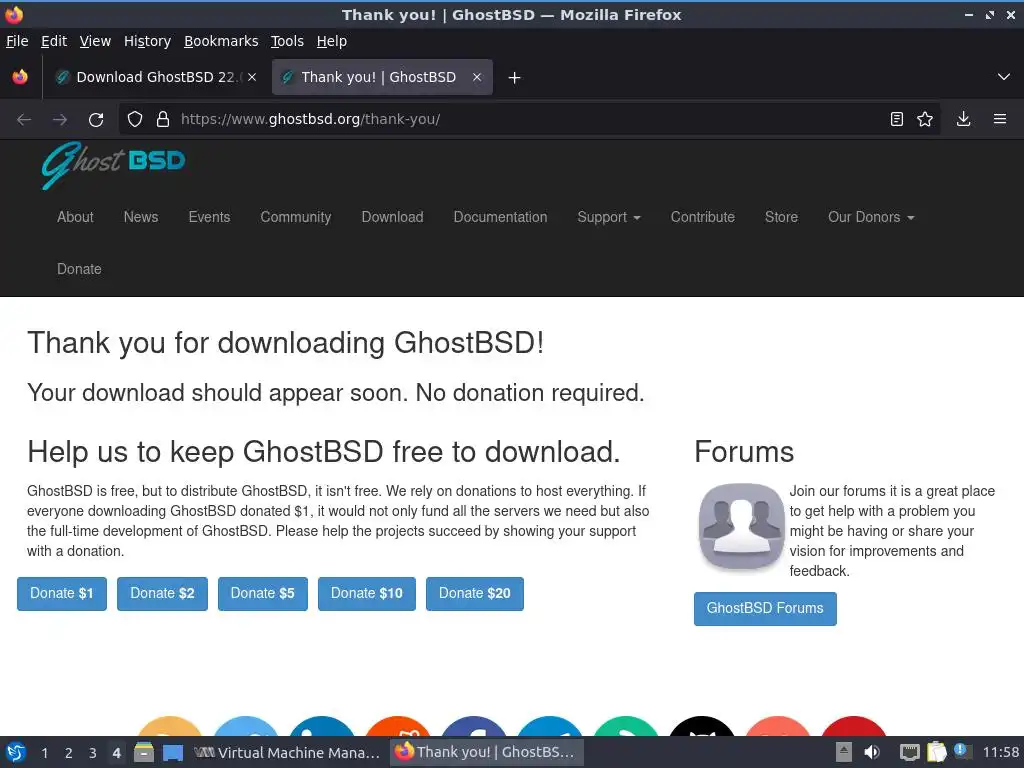
Task: Click the Donate nav link
Action: [79, 269]
